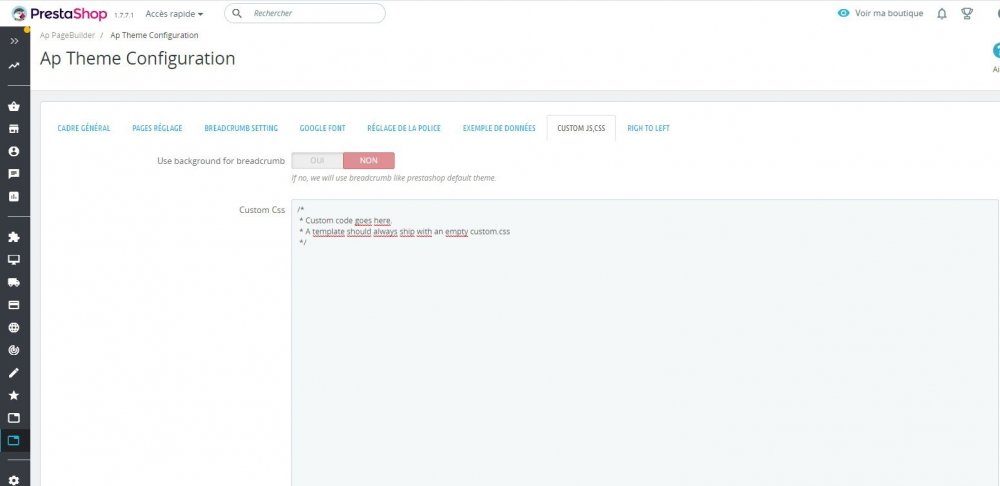Open the pencil icon menu in the sidebar
Image resolution: width=1000 pixels, height=486 pixels.
click(14, 372)
